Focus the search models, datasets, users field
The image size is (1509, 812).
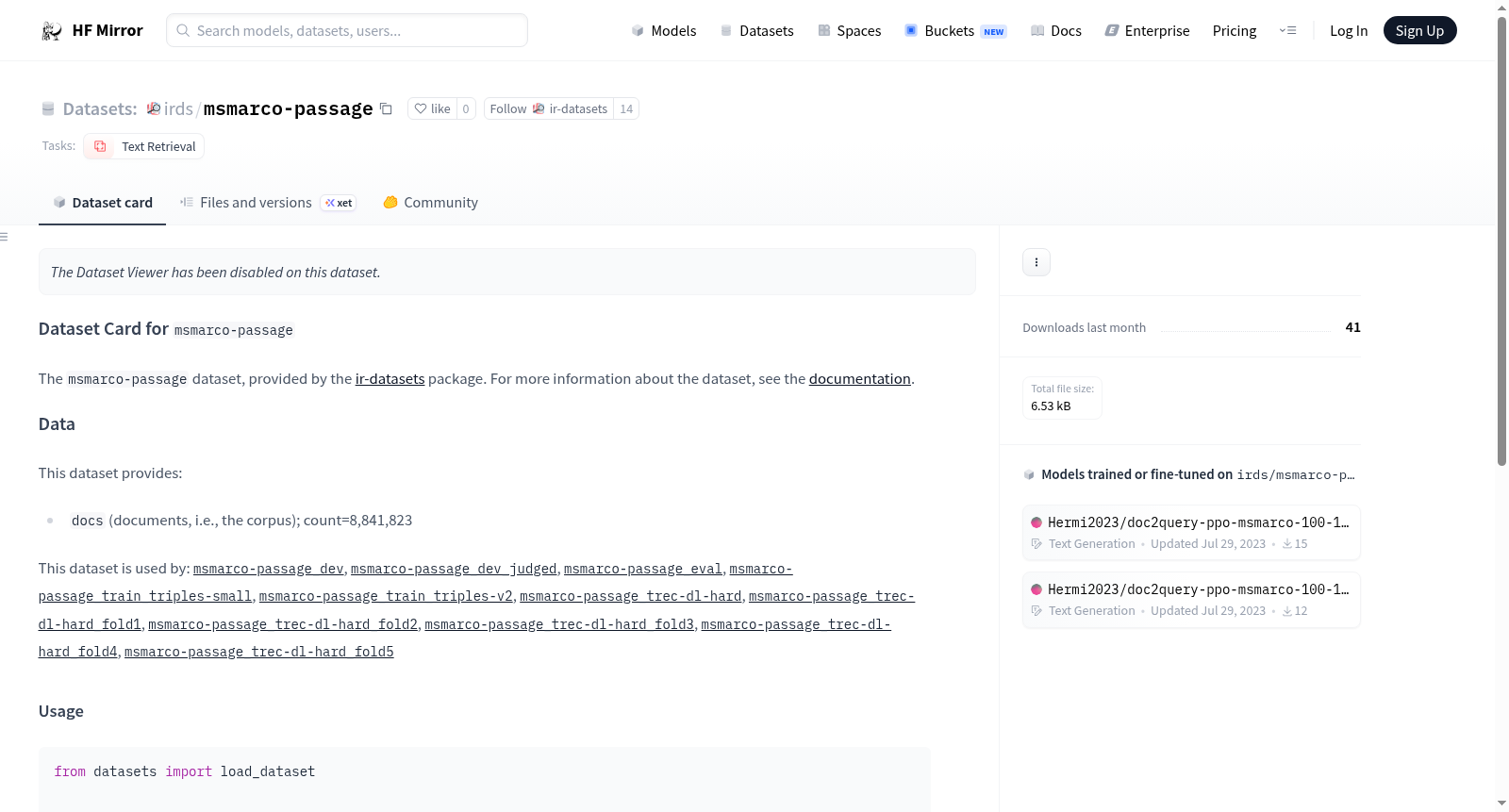347,30
